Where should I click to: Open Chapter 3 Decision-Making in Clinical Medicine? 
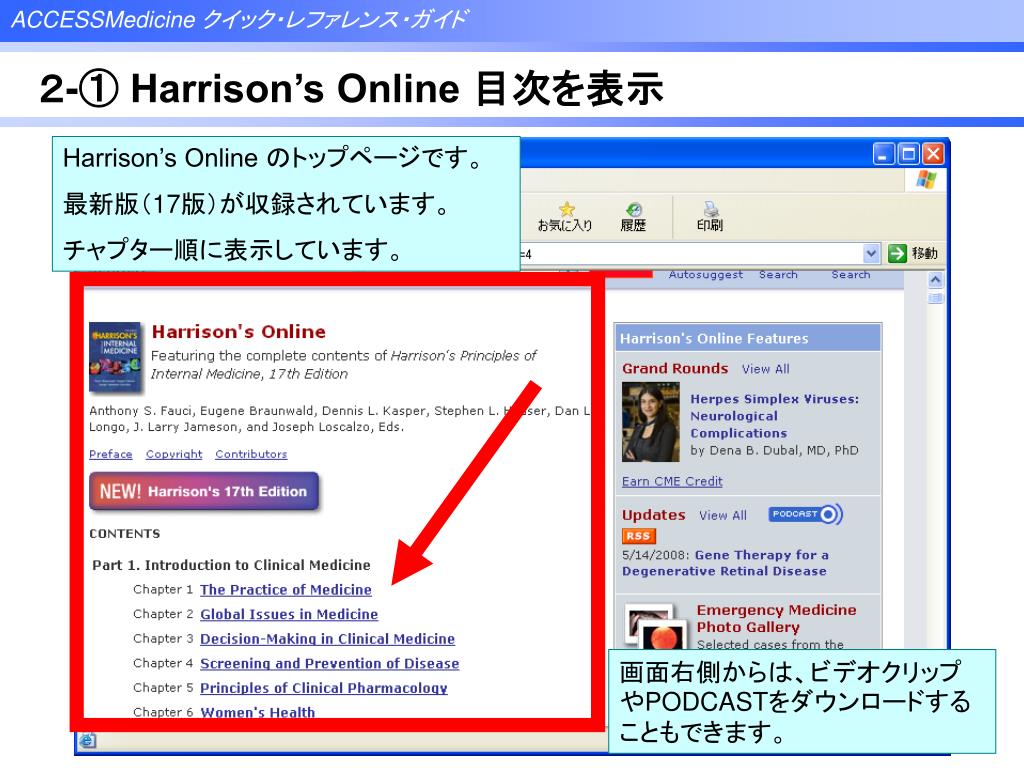327,639
